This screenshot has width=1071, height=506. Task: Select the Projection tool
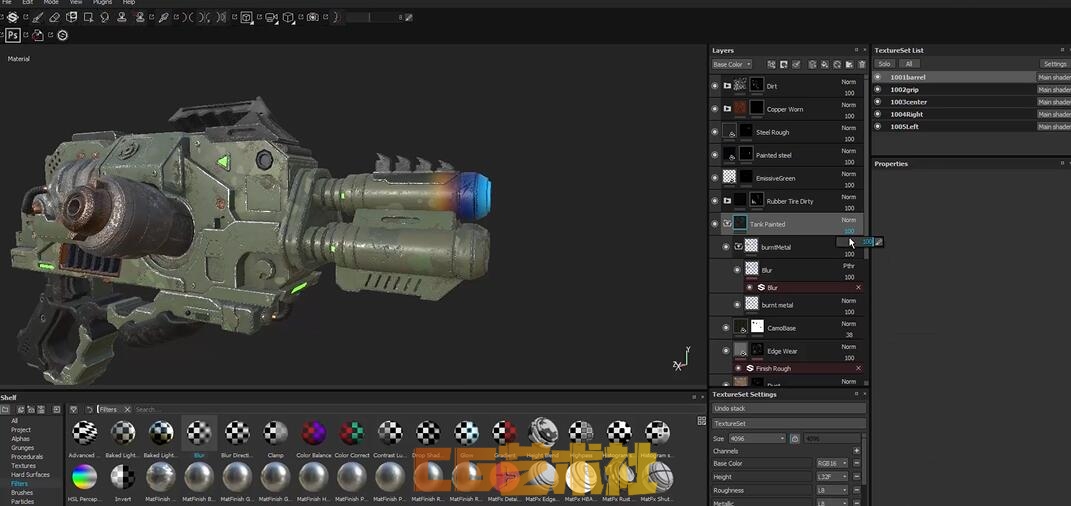[71, 17]
